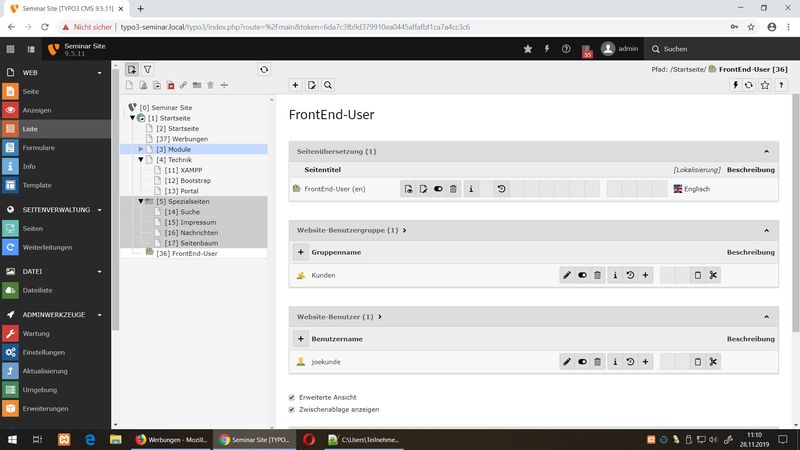Toggle Erweiterte Ansicht checkbox
This screenshot has height=450, width=800.
(292, 397)
